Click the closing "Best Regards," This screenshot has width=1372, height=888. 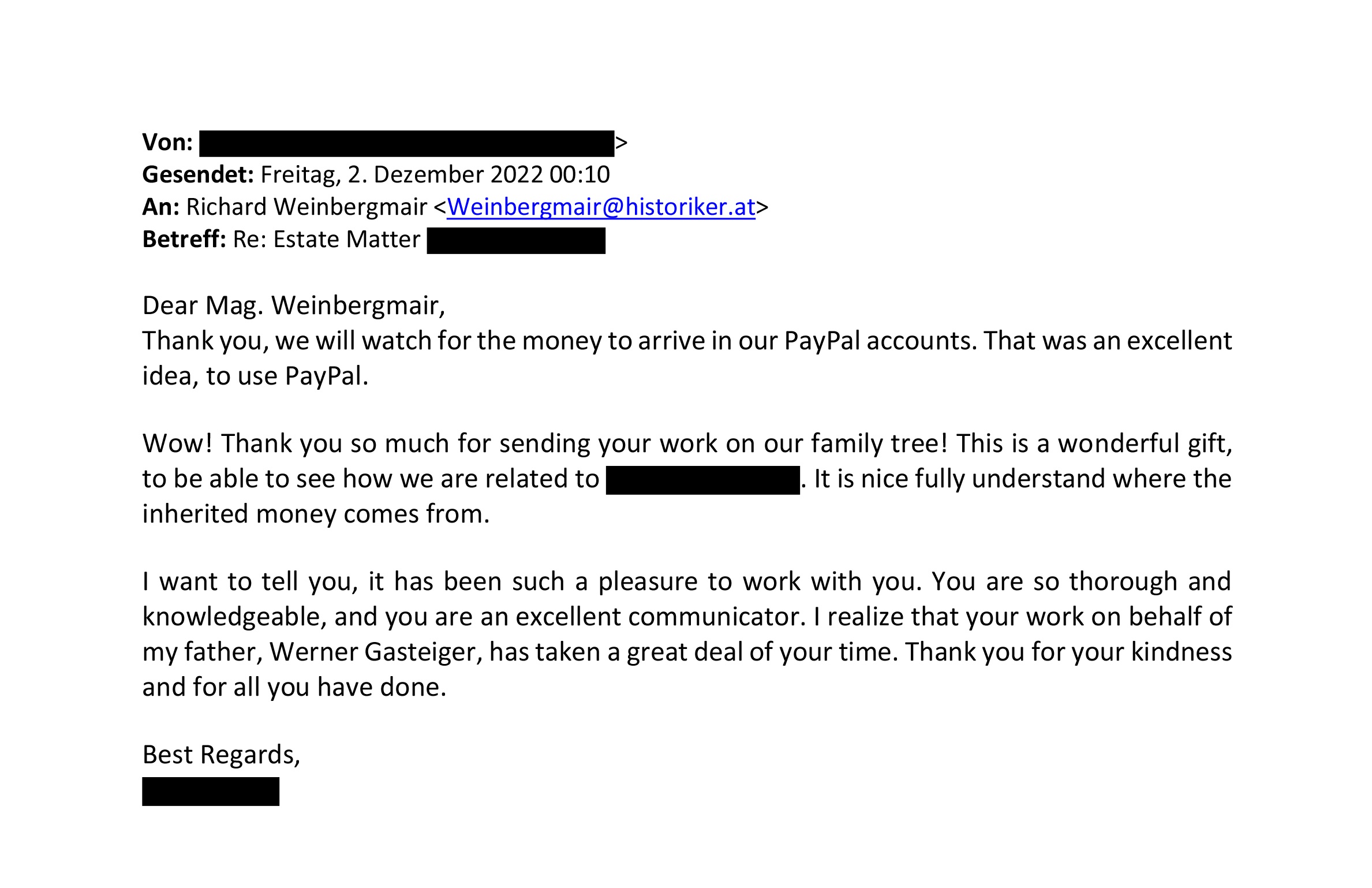(x=221, y=755)
